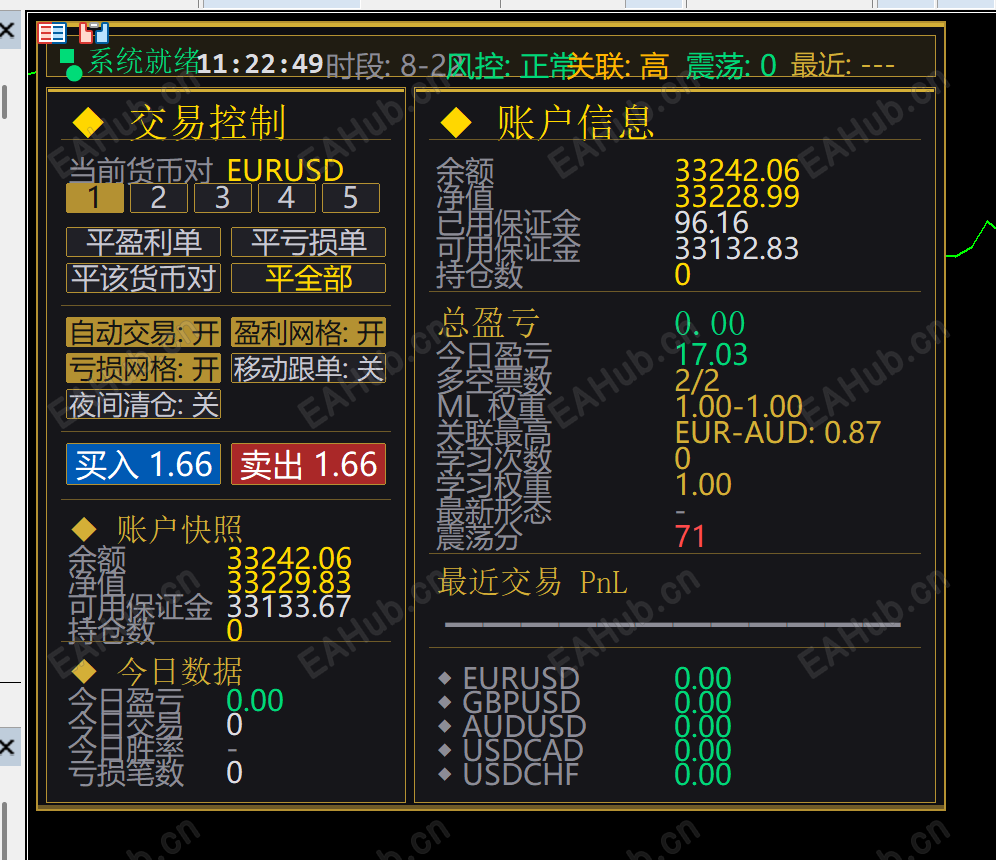
Task: Click the long/short ticket count 2/2
Action: (x=697, y=380)
